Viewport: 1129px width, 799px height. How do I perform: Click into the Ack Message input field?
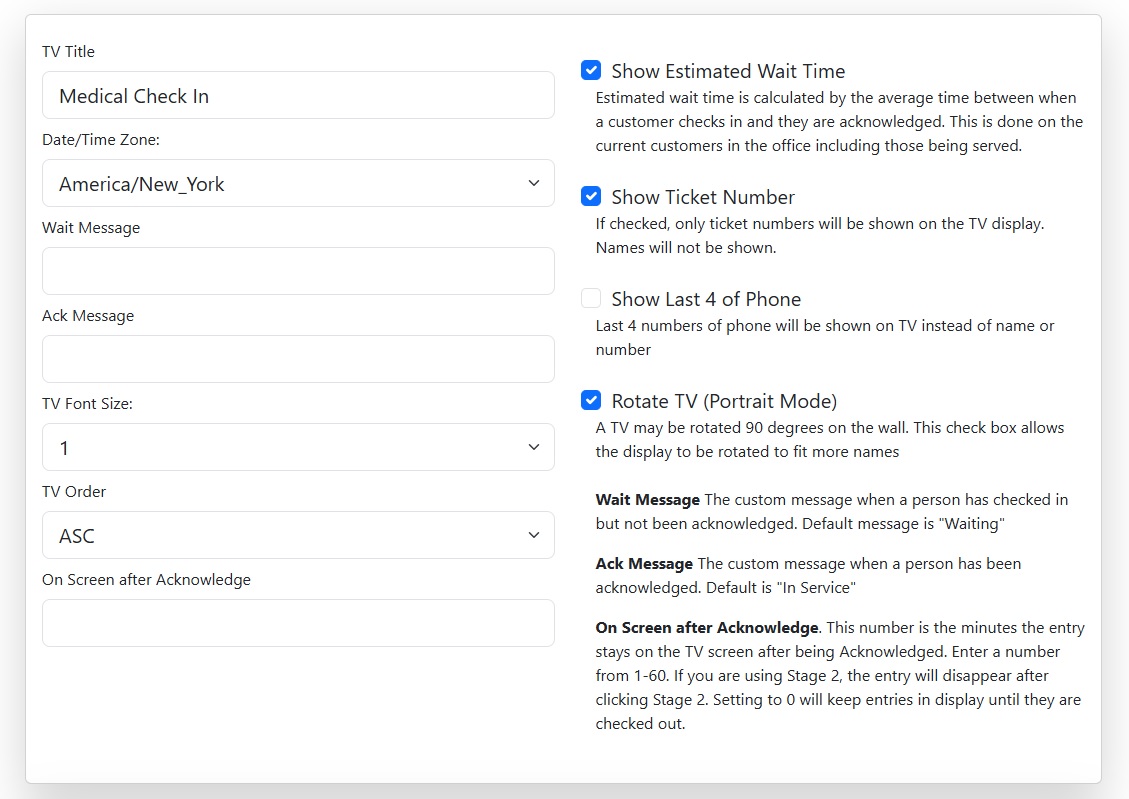pyautogui.click(x=298, y=359)
